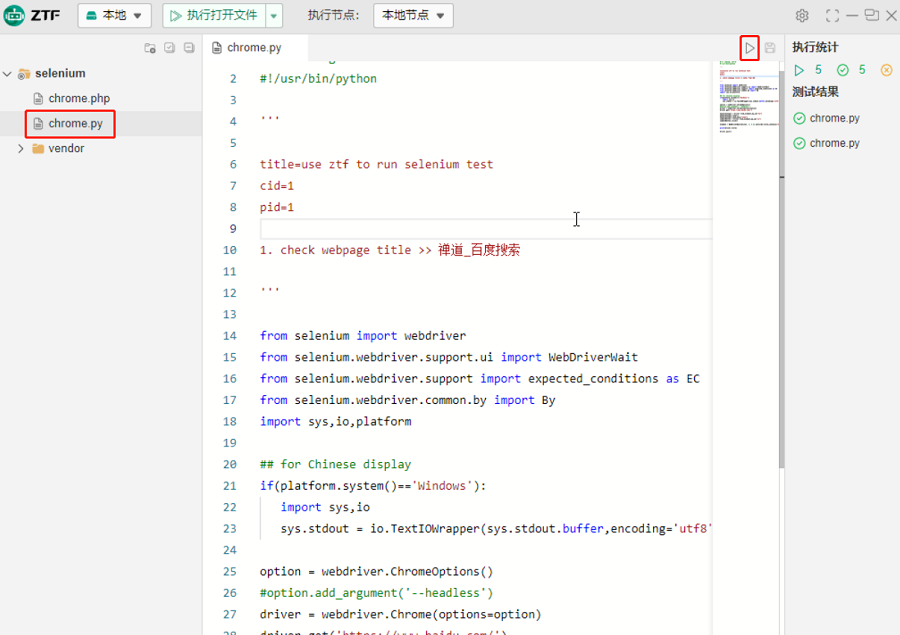
Task: Click the 执行打开文件 button
Action: point(213,16)
